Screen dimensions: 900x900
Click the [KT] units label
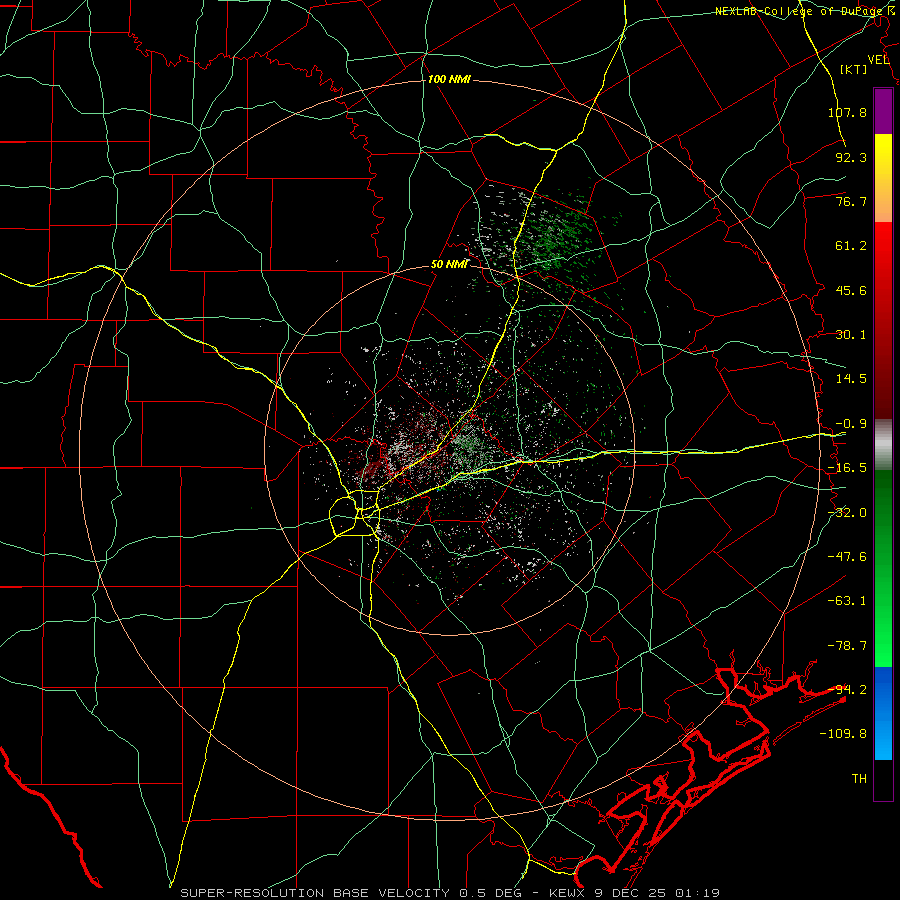(x=854, y=69)
